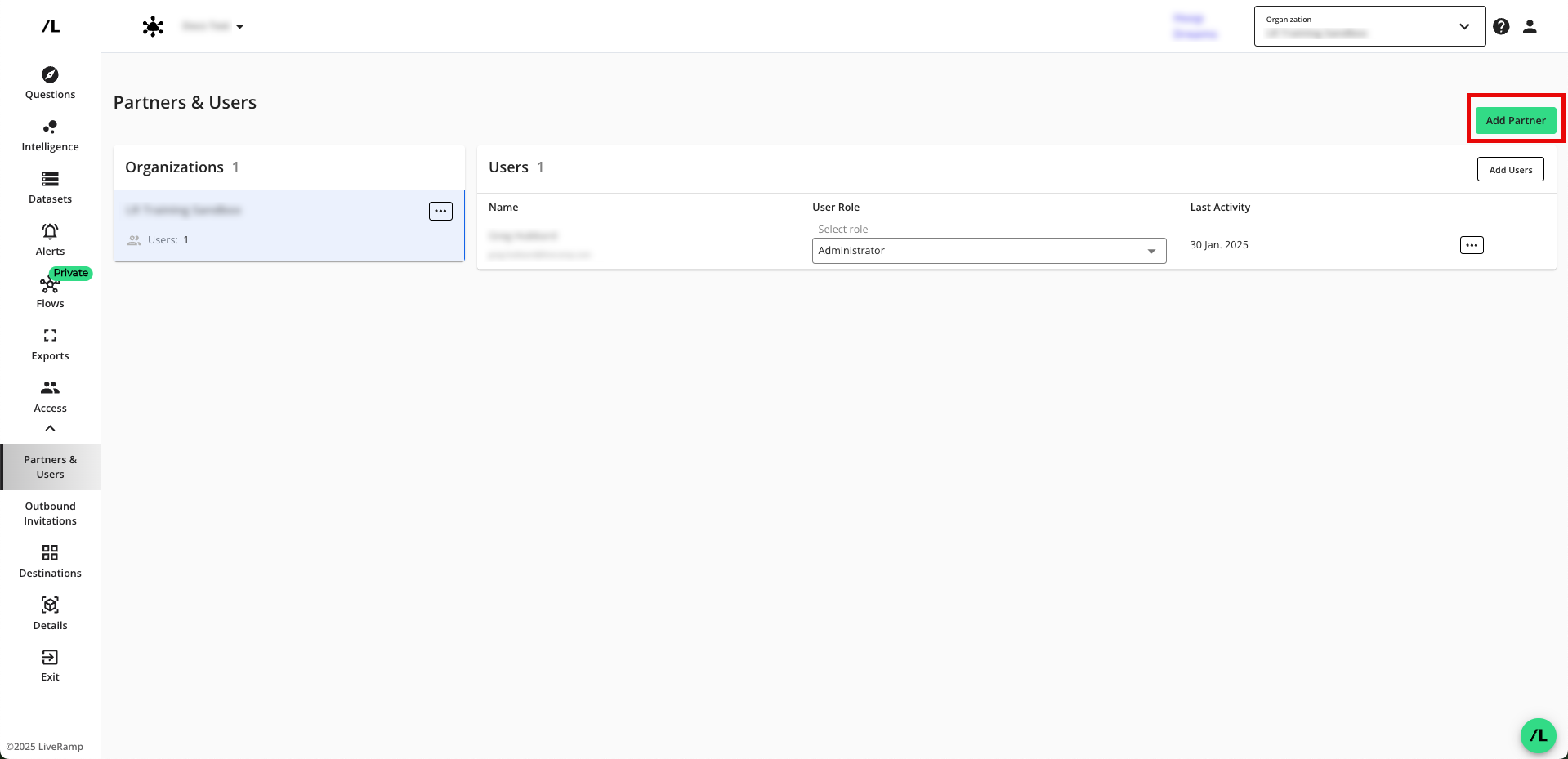The image size is (1568, 759).
Task: Click the Exit icon in sidebar
Action: pyautogui.click(x=50, y=658)
